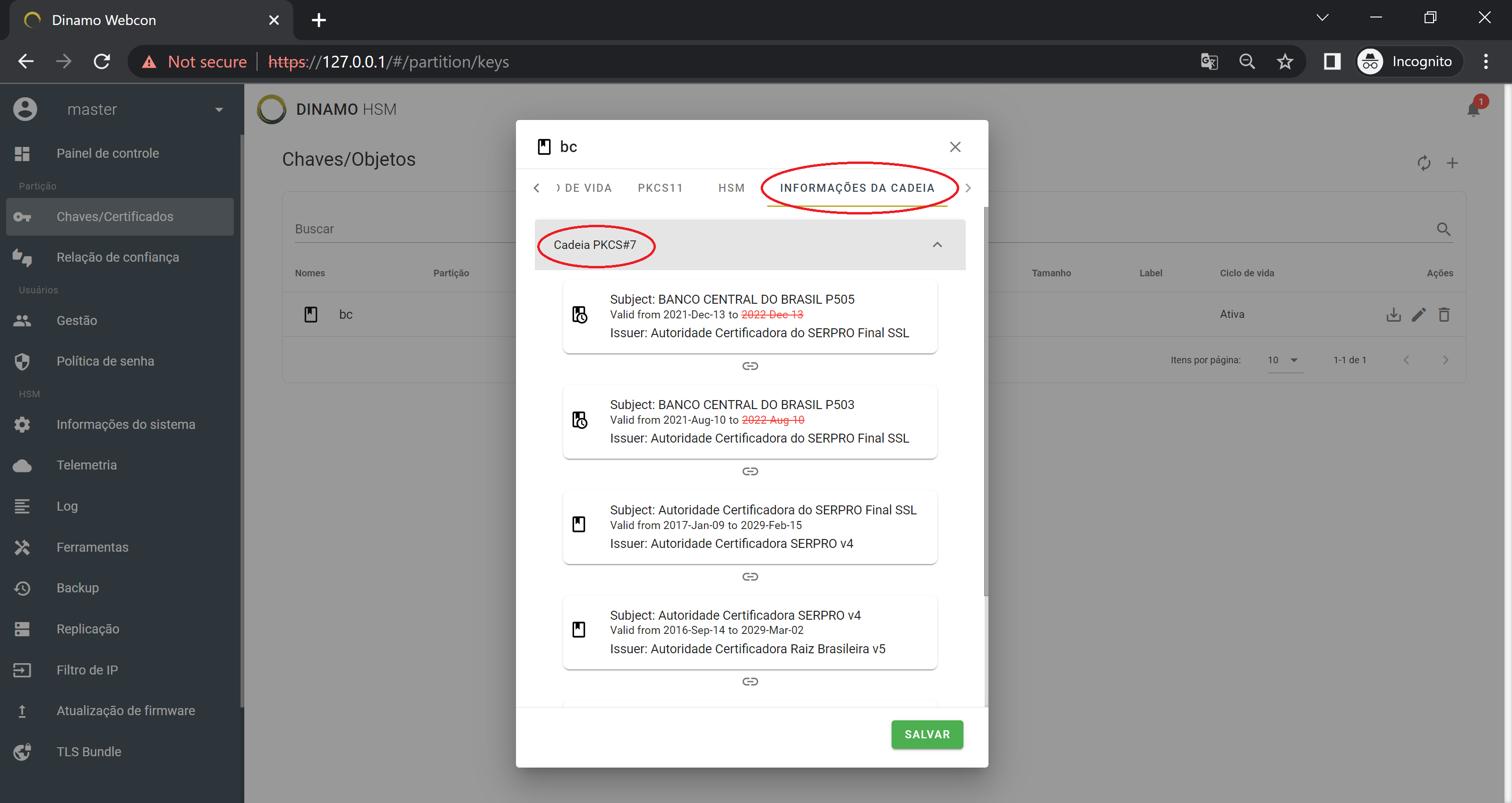
Task: Show earlier tabs with the left arrow
Action: coord(536,188)
